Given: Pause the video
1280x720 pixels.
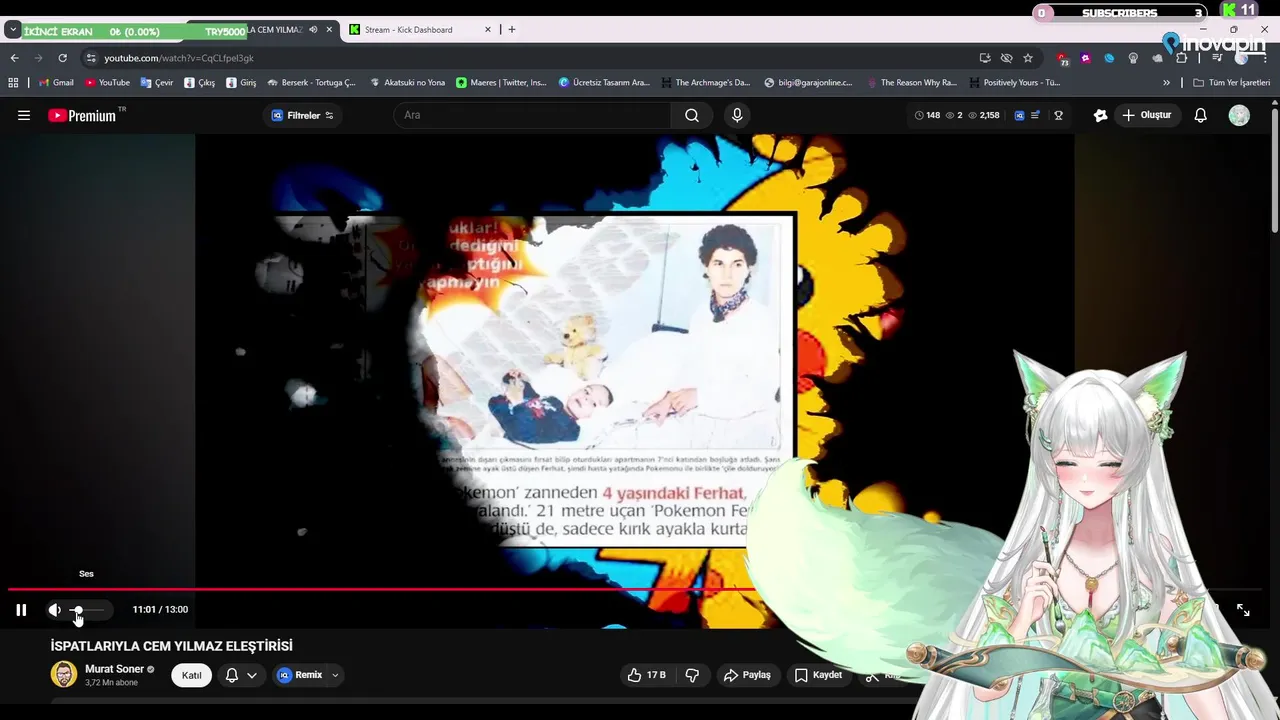Looking at the screenshot, I should [x=21, y=610].
